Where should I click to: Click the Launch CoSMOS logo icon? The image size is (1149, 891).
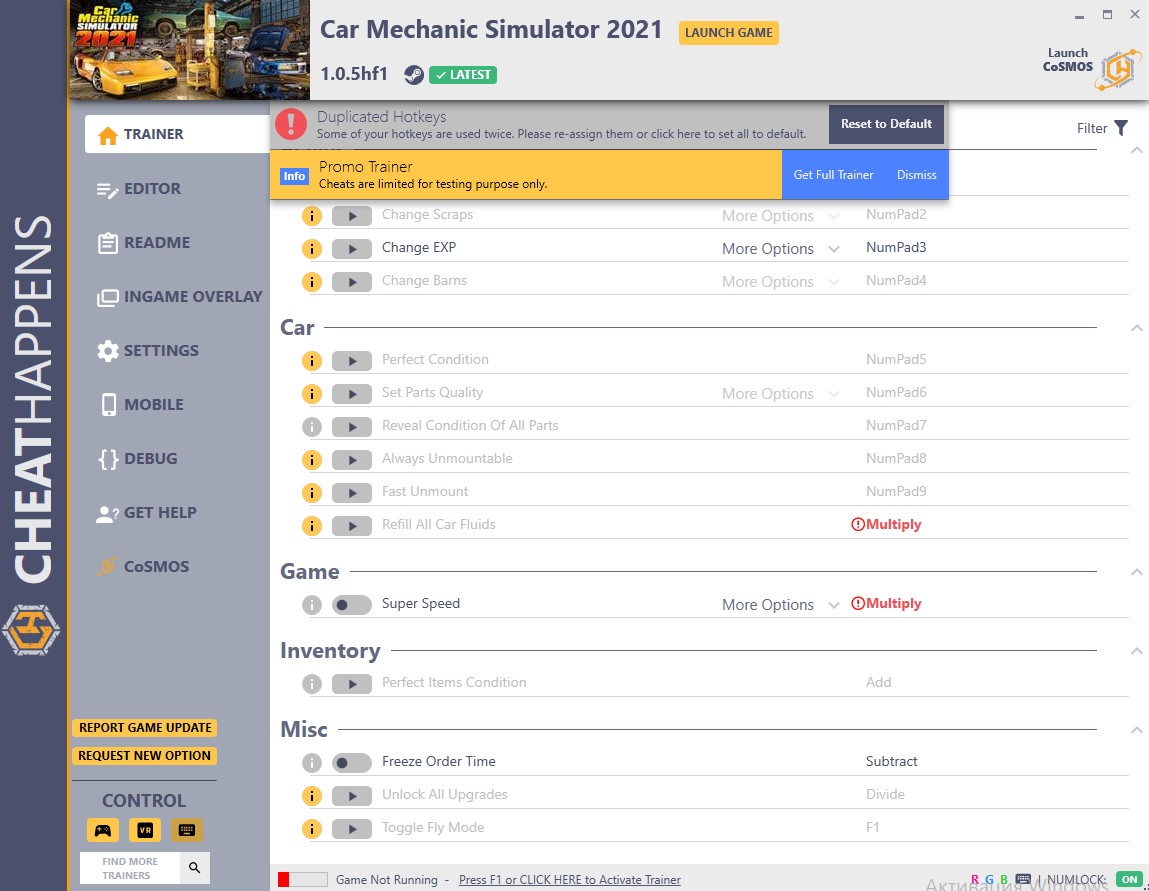(x=1118, y=70)
